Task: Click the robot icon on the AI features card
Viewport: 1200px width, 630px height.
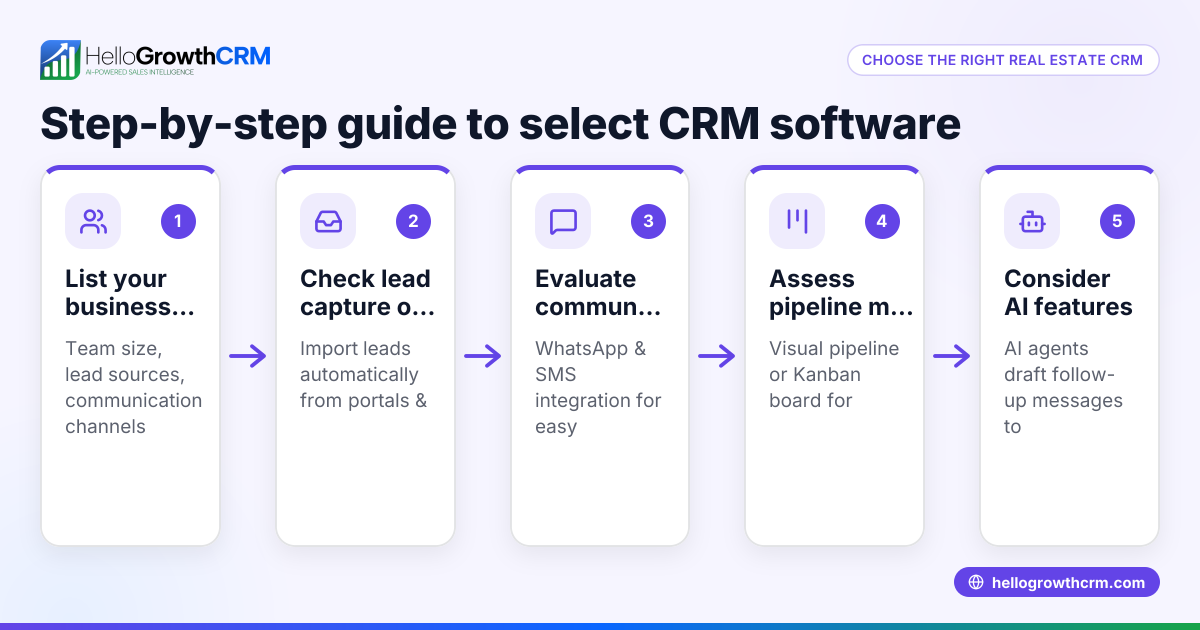Action: click(x=1032, y=221)
